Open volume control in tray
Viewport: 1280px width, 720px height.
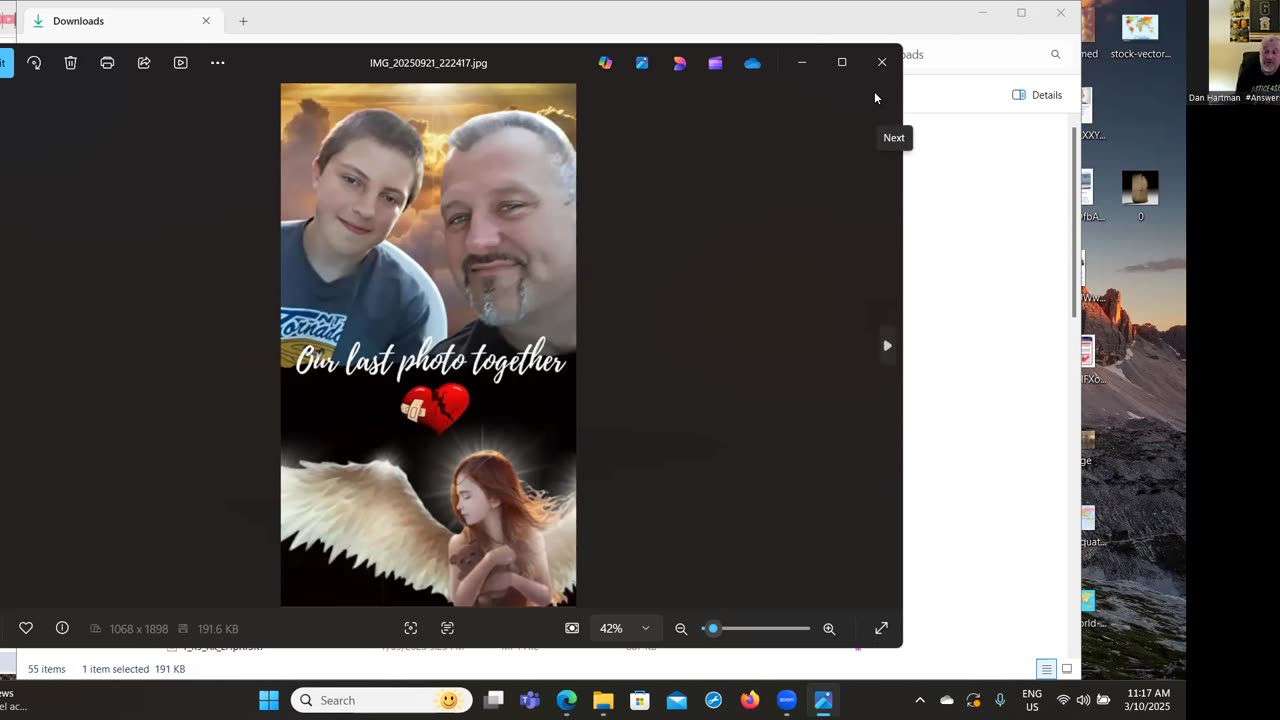click(1083, 700)
